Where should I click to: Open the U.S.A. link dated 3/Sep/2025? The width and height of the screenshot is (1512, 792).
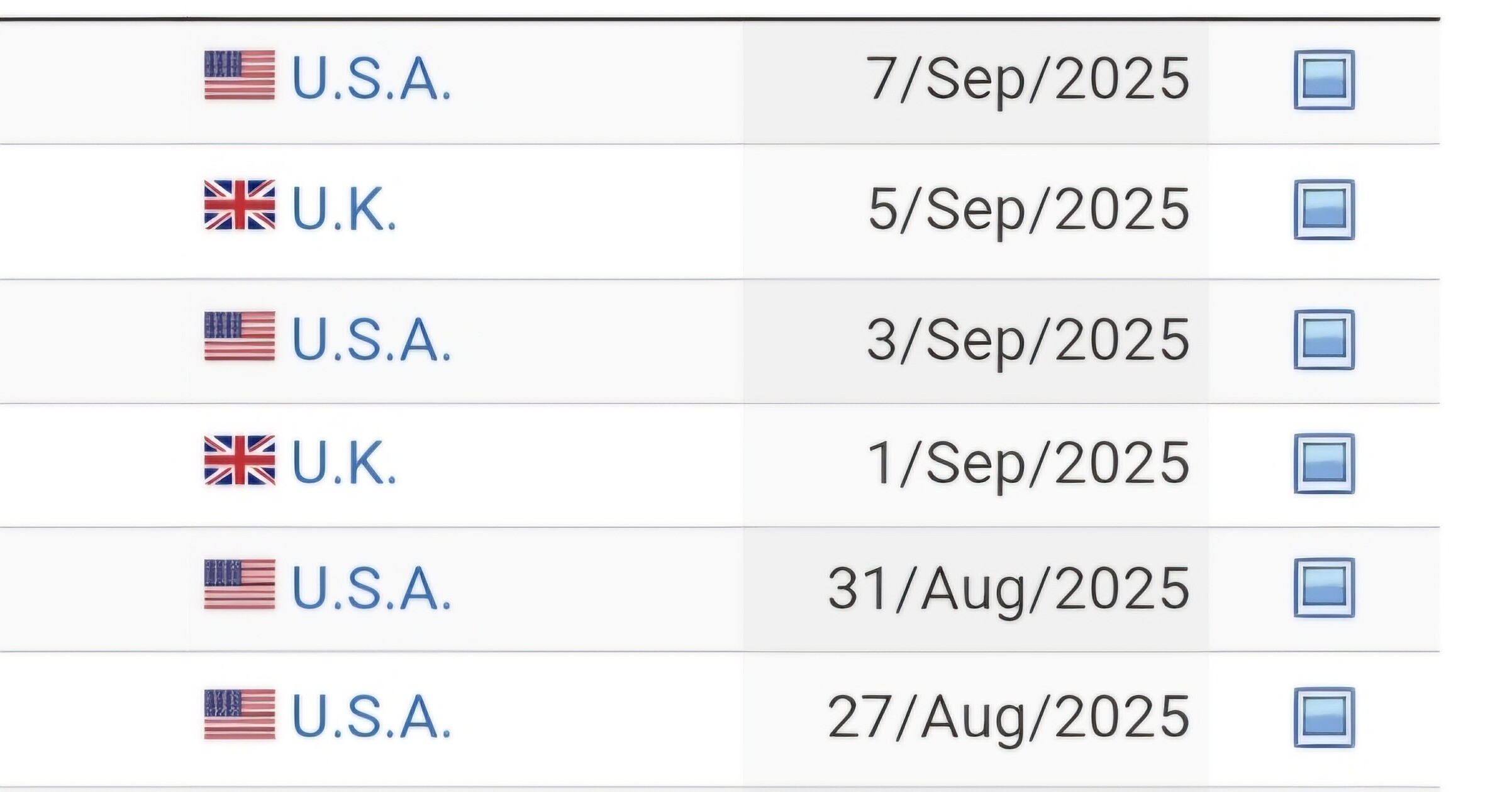pos(372,339)
